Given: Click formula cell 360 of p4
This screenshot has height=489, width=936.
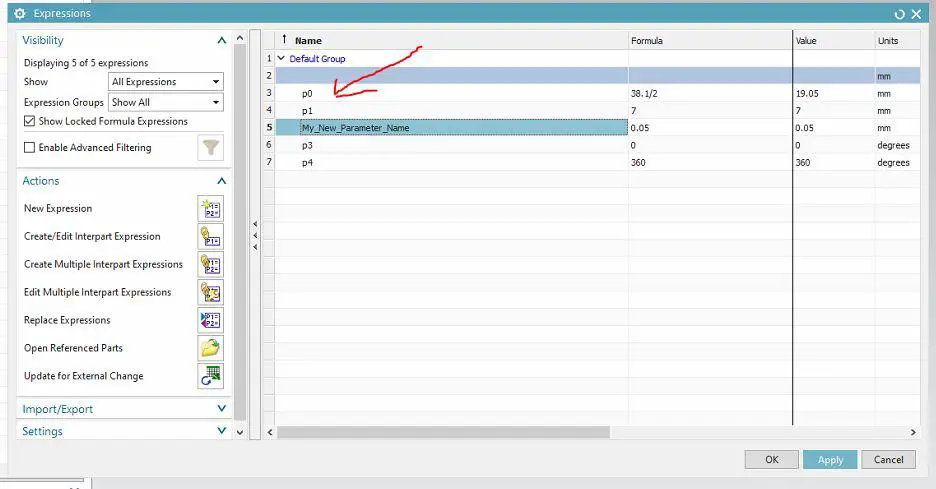Looking at the screenshot, I should 710,162.
